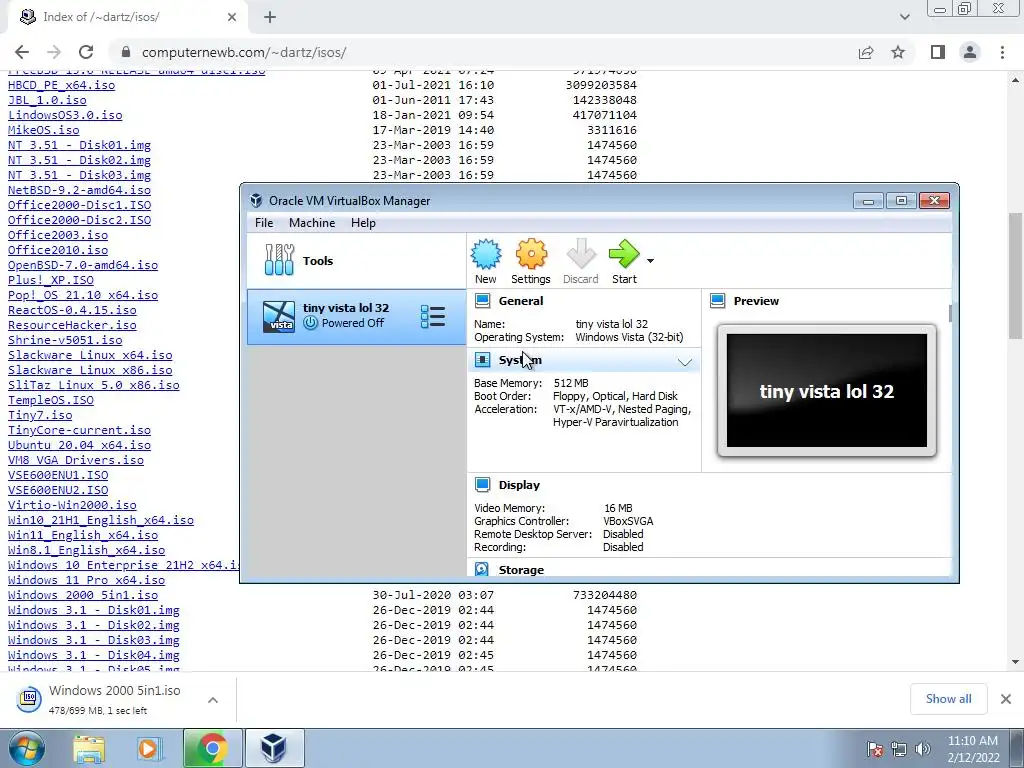Image resolution: width=1024 pixels, height=768 pixels.
Task: Open TempleOS.ISO link
Action: 51,400
